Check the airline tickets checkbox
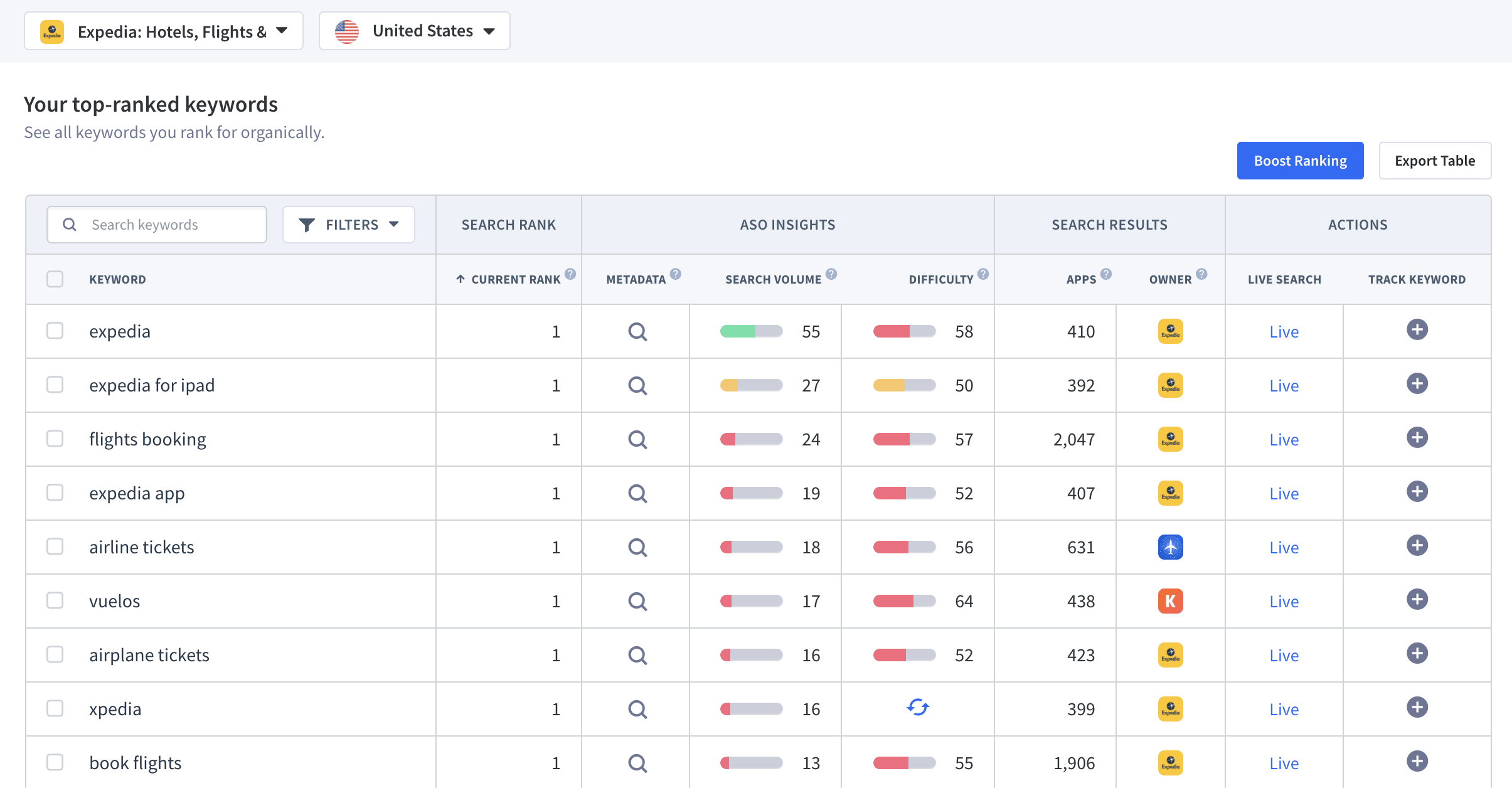This screenshot has height=788, width=1512. point(55,546)
